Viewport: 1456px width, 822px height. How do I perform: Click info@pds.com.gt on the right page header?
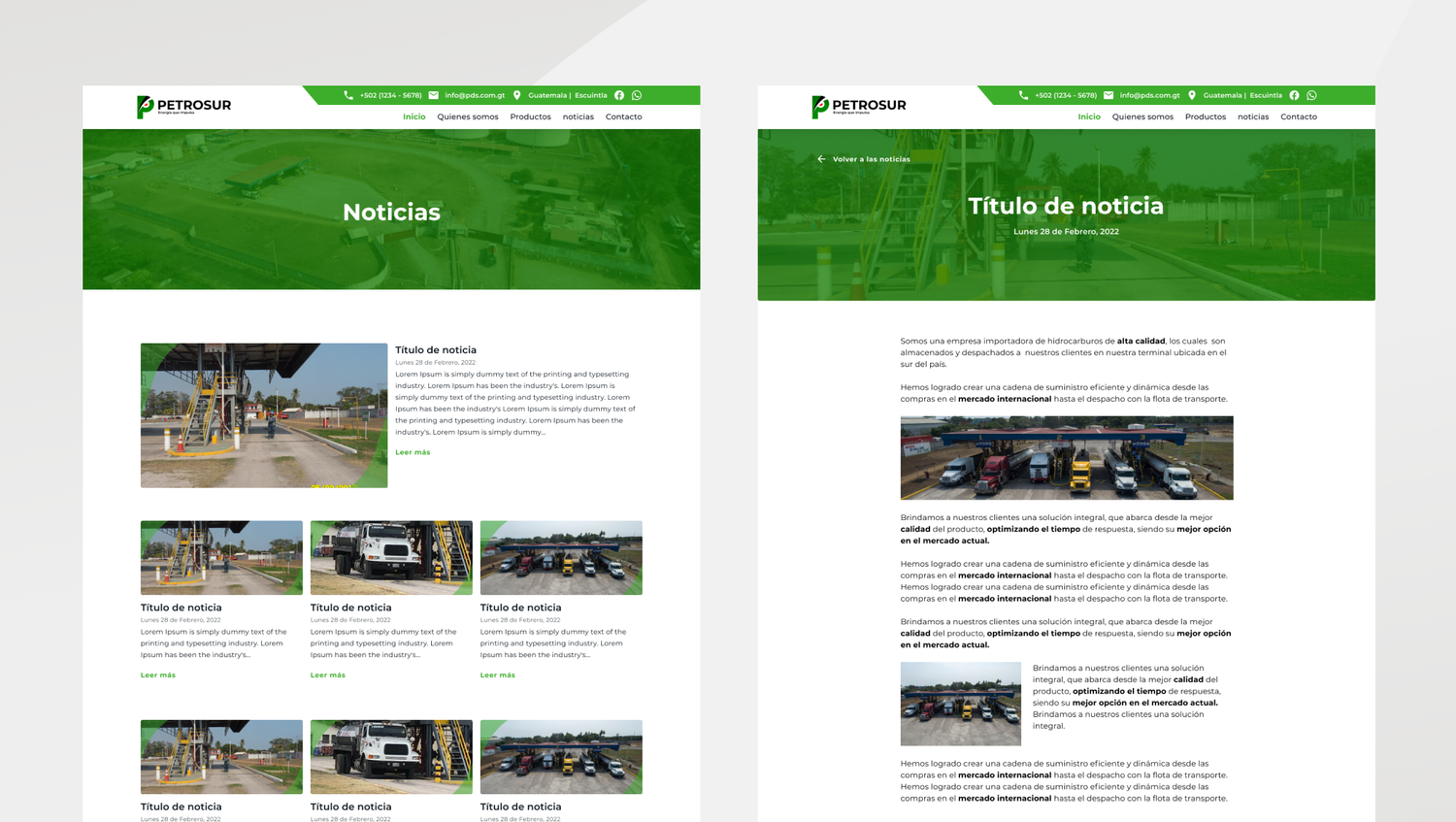coord(1149,95)
